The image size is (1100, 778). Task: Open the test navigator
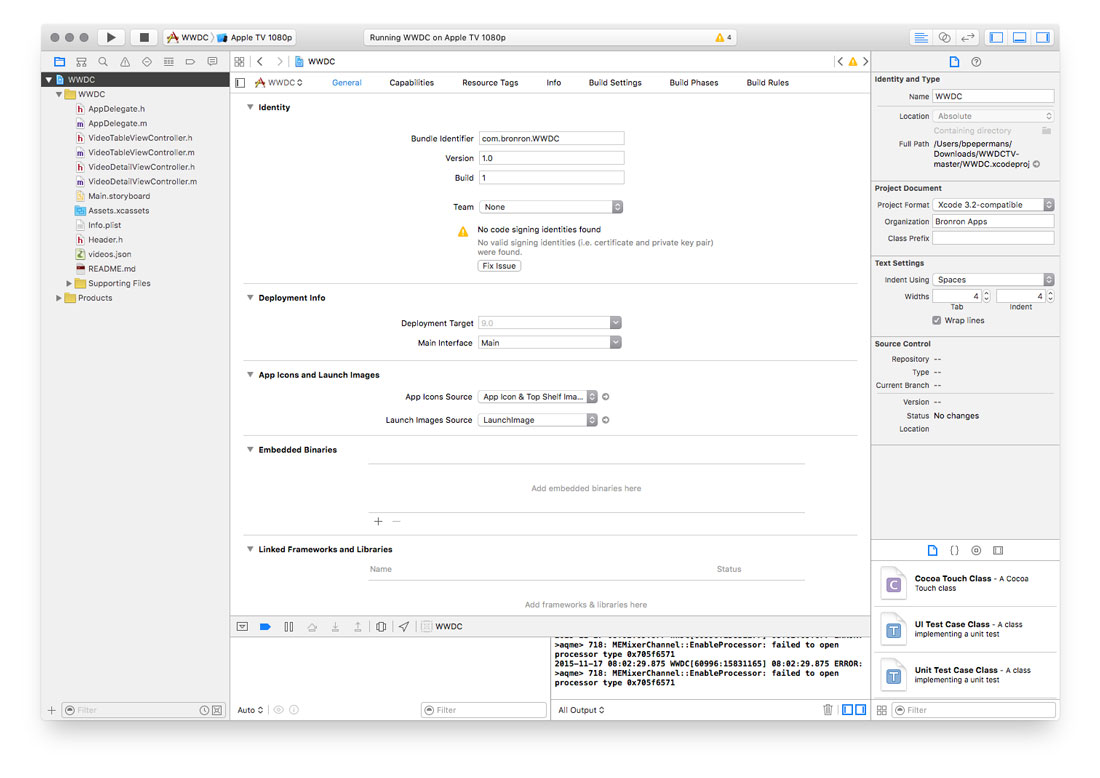[147, 62]
